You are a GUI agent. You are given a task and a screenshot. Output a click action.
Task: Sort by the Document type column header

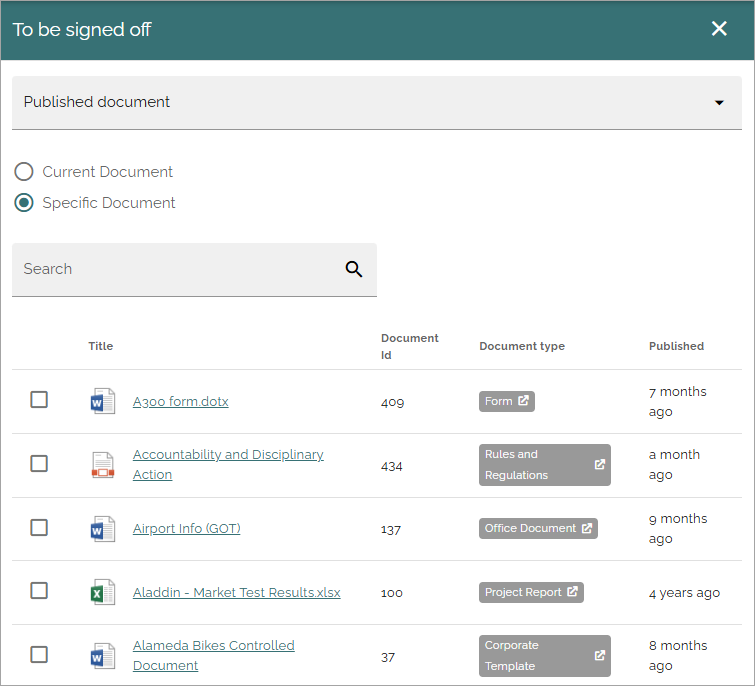pos(522,346)
